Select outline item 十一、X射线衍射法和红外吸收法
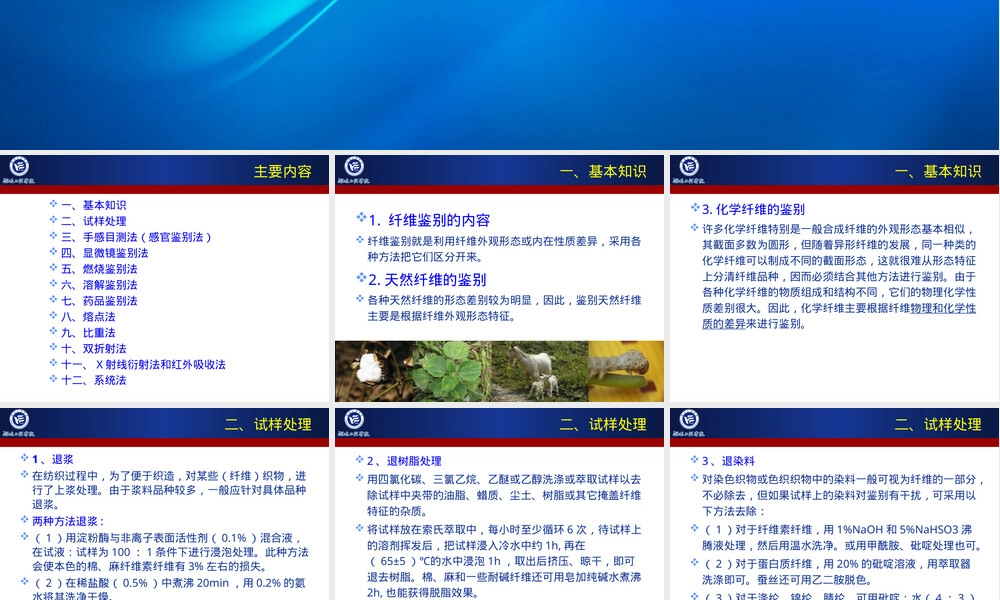 (143, 364)
